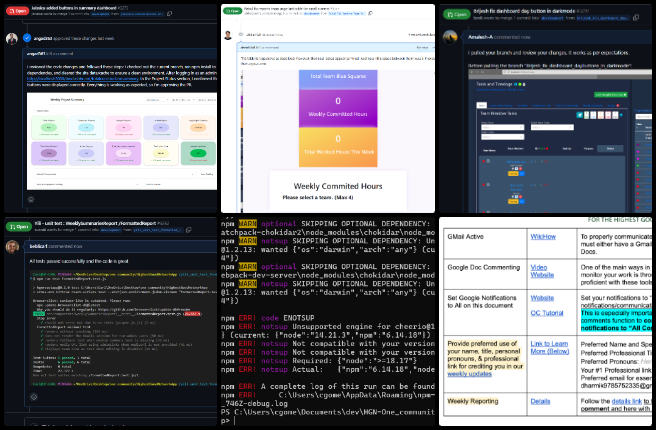Select active white tab in Tasks and Timelogs screenshot

point(482,105)
